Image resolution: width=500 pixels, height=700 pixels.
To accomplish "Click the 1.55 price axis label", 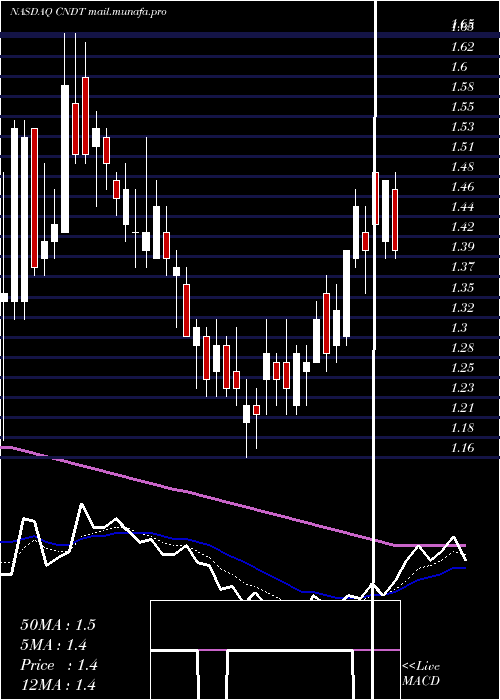I will coord(462,107).
